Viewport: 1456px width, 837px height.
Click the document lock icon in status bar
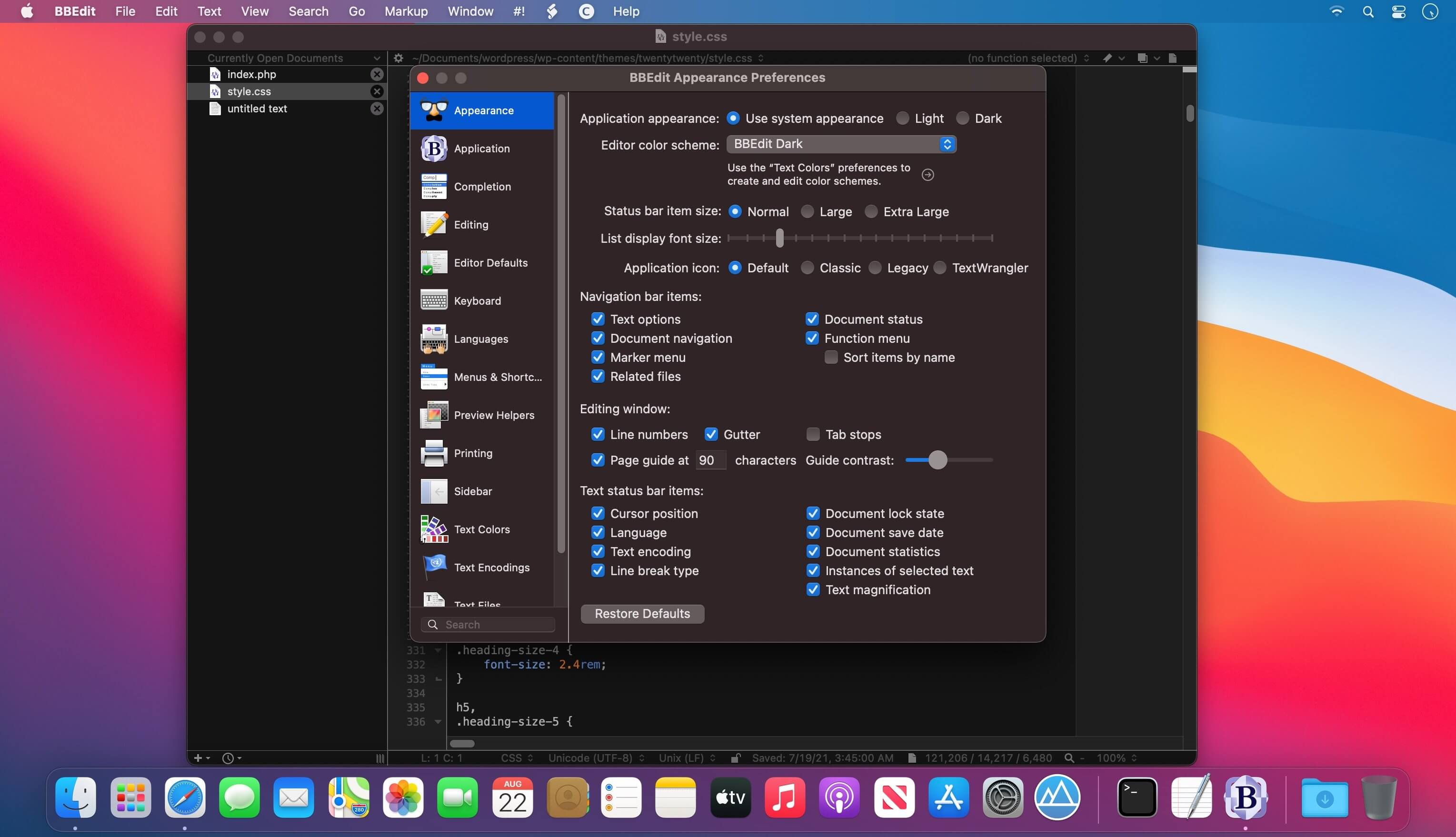735,758
